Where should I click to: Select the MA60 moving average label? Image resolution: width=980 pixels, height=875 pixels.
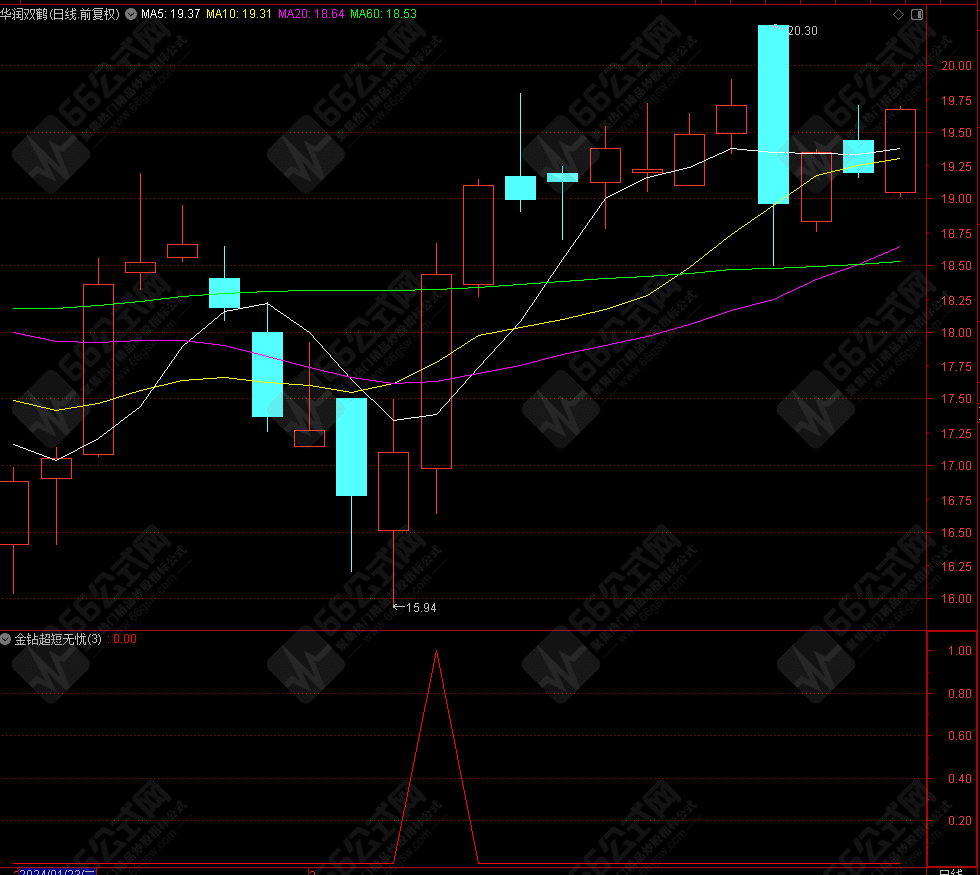coord(383,15)
